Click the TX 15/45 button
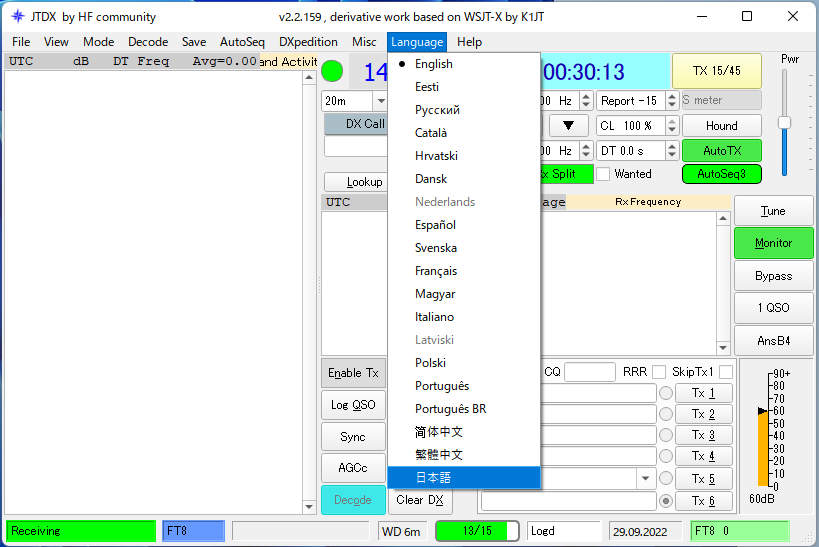This screenshot has width=819, height=547. [x=717, y=71]
